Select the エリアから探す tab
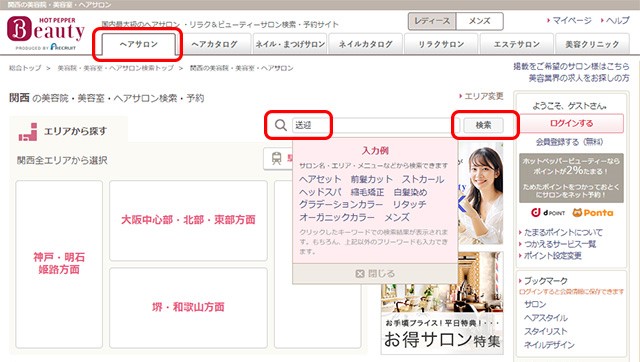The height and width of the screenshot is (362, 640). [69, 130]
